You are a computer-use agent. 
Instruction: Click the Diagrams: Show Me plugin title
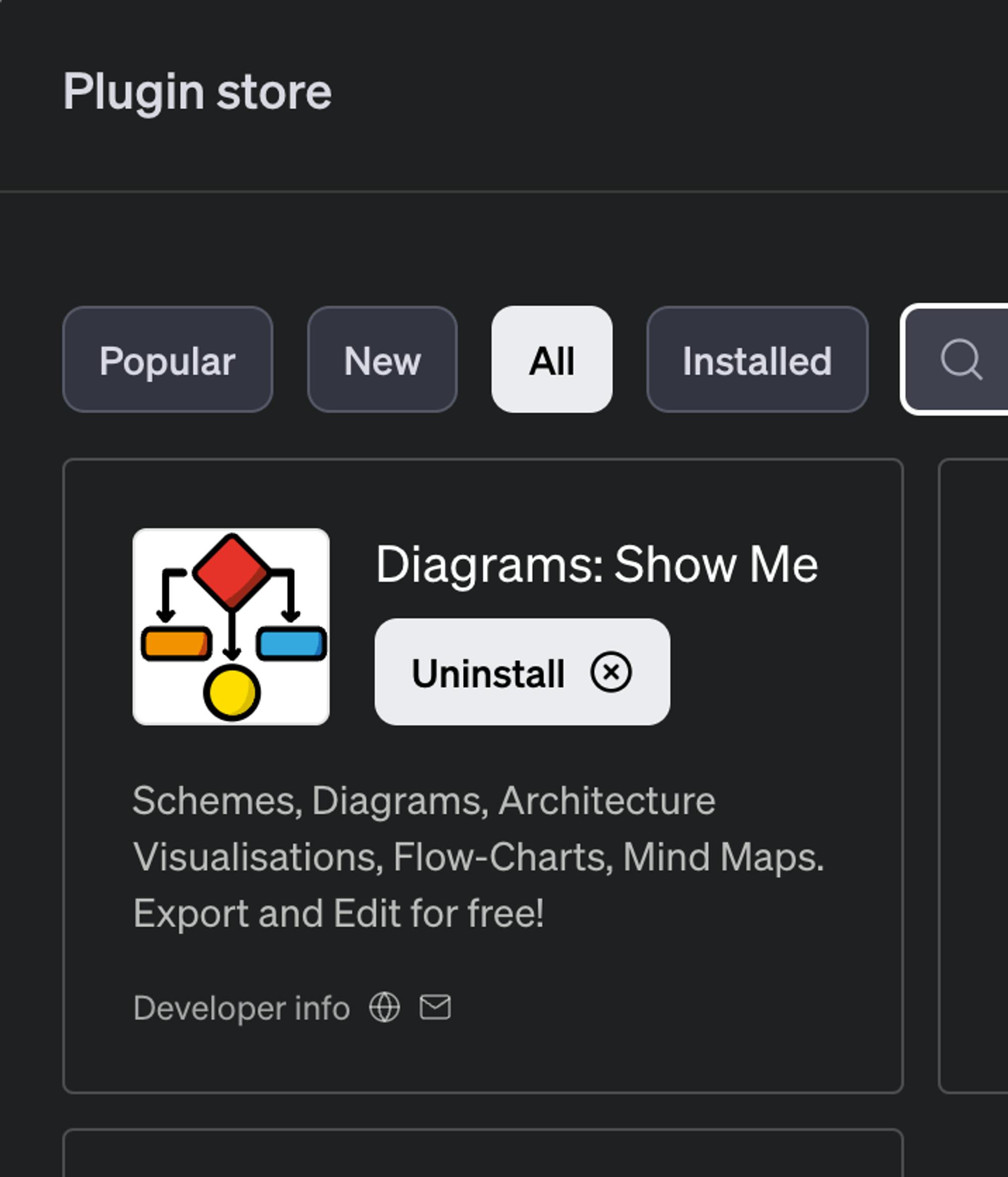(x=596, y=564)
